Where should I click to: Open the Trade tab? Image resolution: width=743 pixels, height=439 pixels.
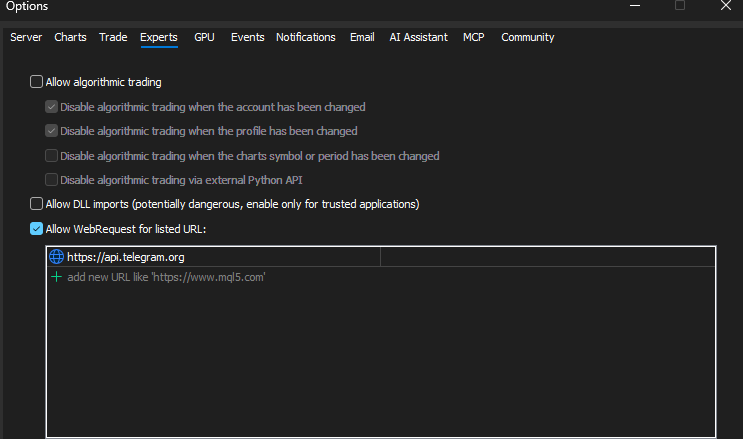coord(113,37)
